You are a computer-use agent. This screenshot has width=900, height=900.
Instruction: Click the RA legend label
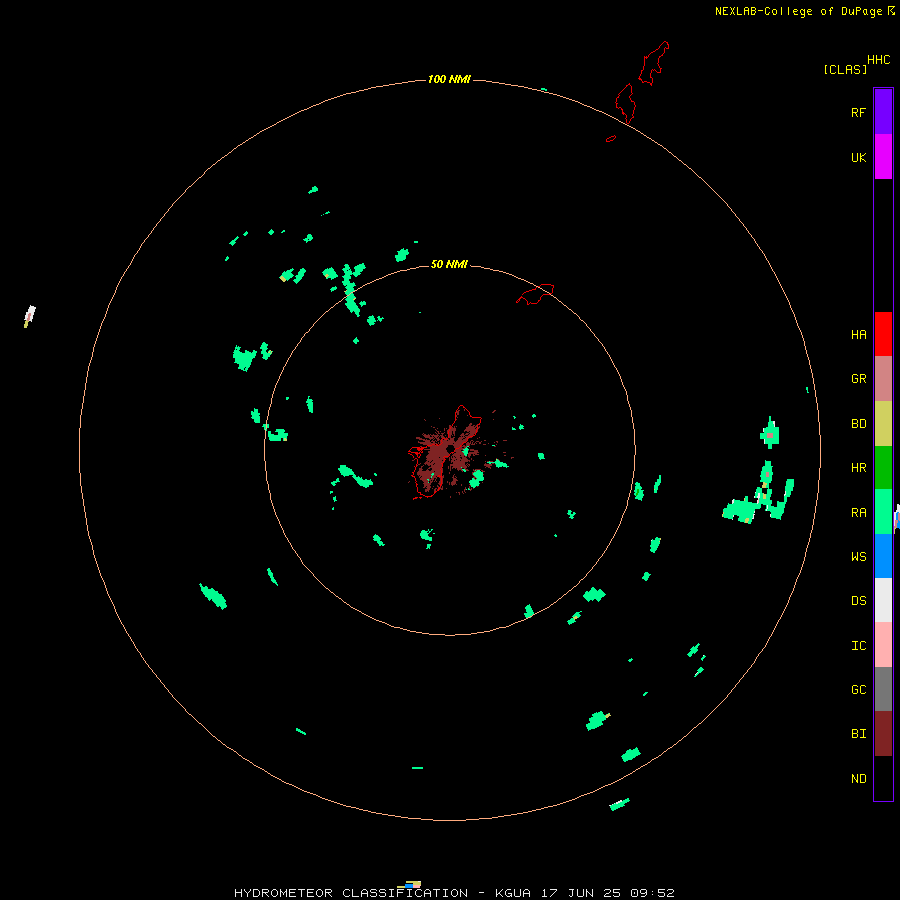[858, 513]
